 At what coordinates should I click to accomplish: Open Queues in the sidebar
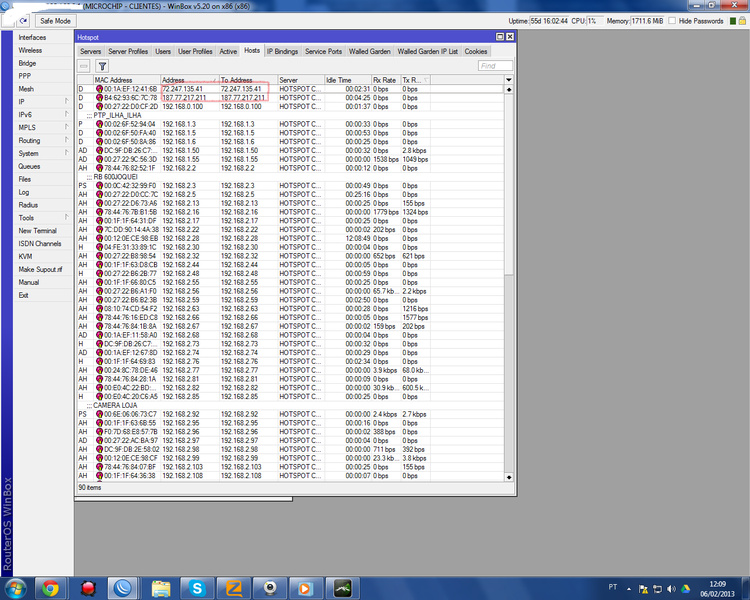pos(29,167)
